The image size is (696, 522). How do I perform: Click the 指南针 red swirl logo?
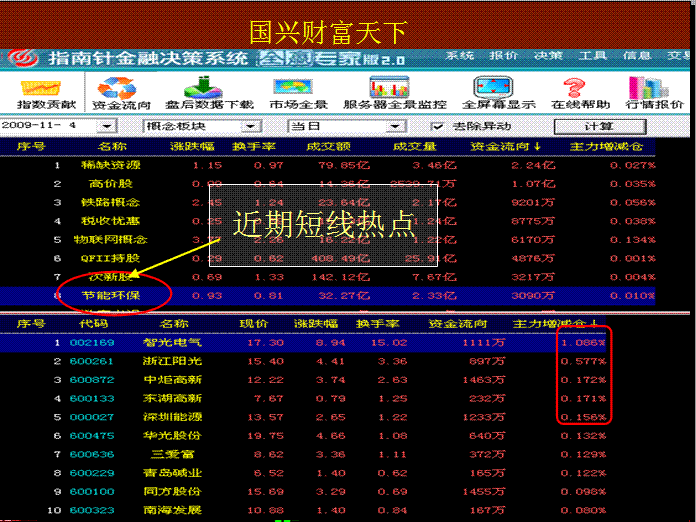pos(23,58)
